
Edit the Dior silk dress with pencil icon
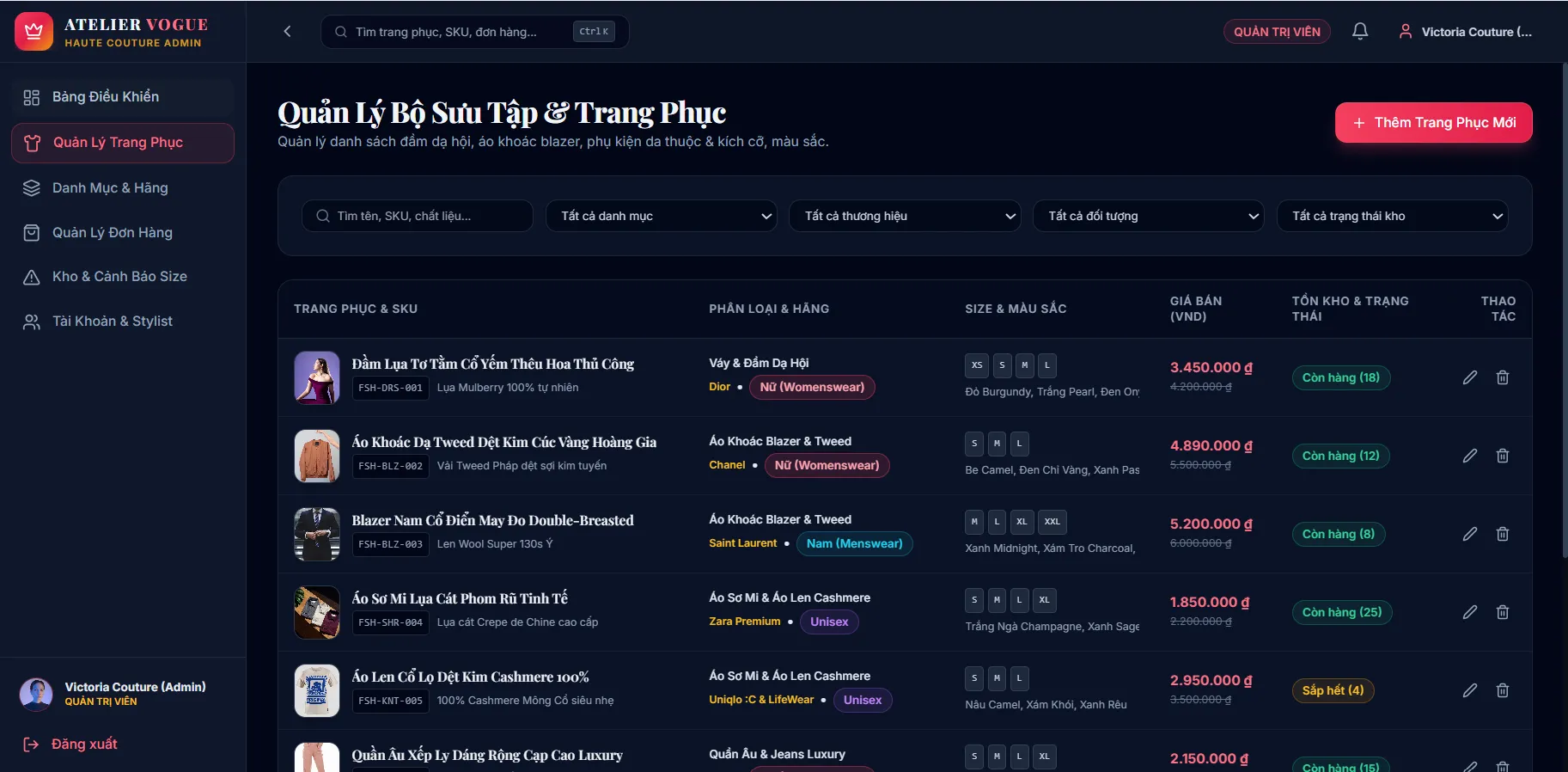point(1470,377)
